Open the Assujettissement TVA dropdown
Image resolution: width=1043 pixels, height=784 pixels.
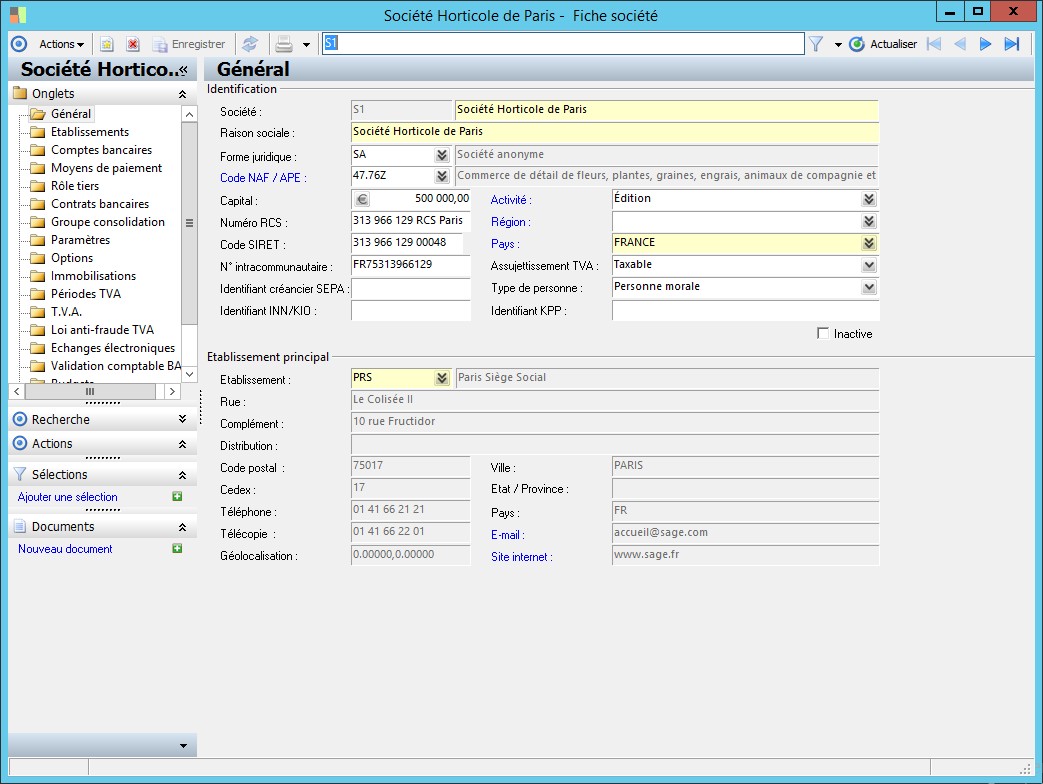point(868,265)
